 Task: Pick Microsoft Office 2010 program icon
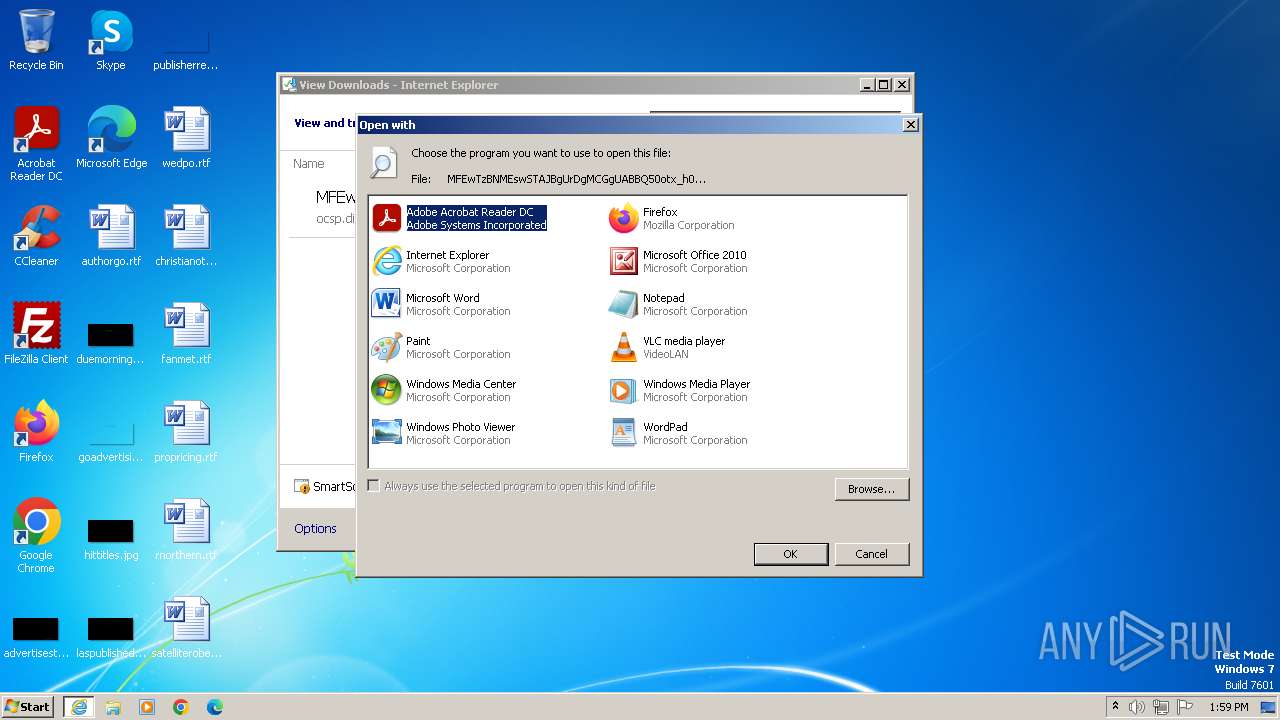tap(623, 261)
